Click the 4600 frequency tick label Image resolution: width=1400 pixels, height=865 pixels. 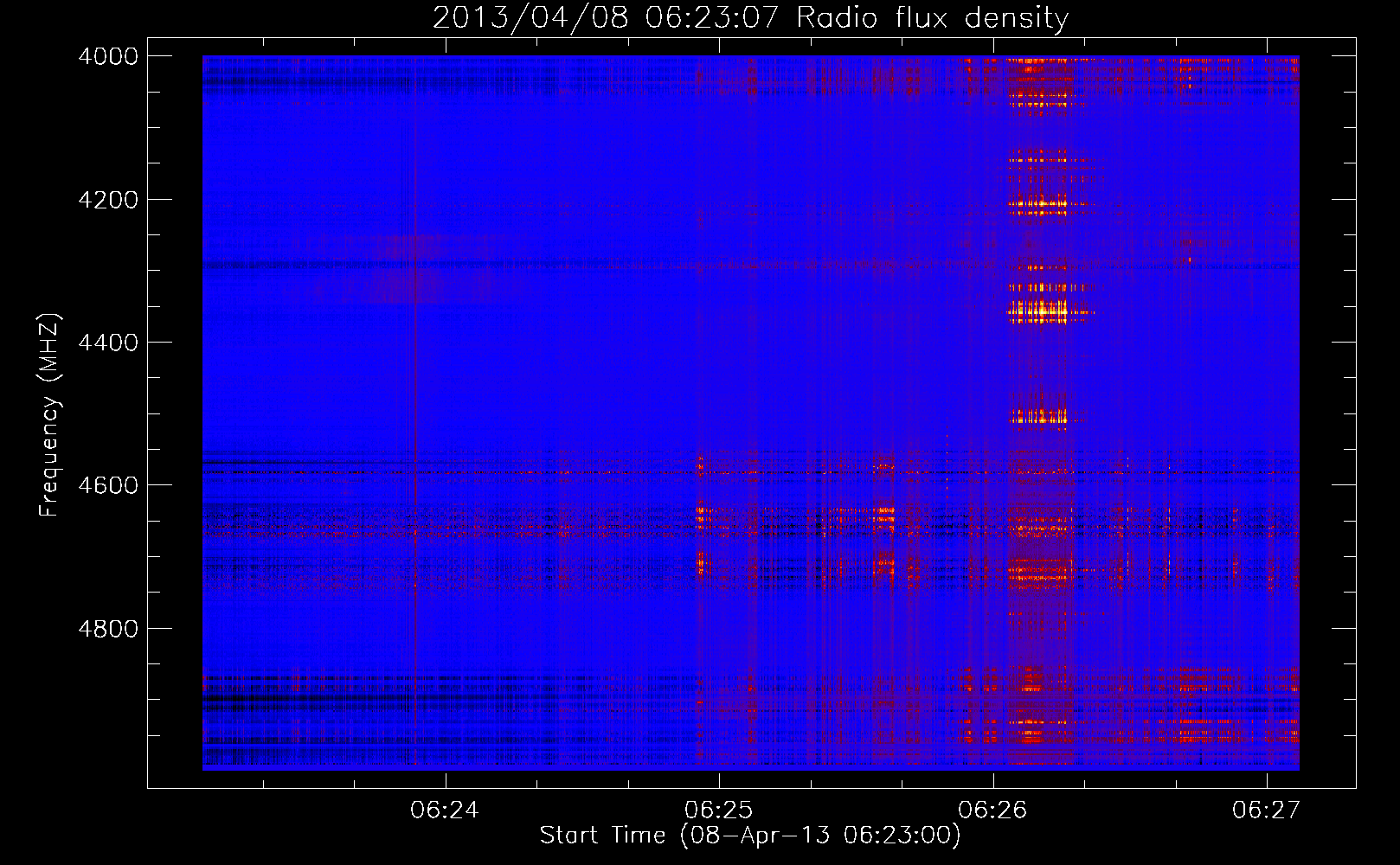pyautogui.click(x=108, y=485)
